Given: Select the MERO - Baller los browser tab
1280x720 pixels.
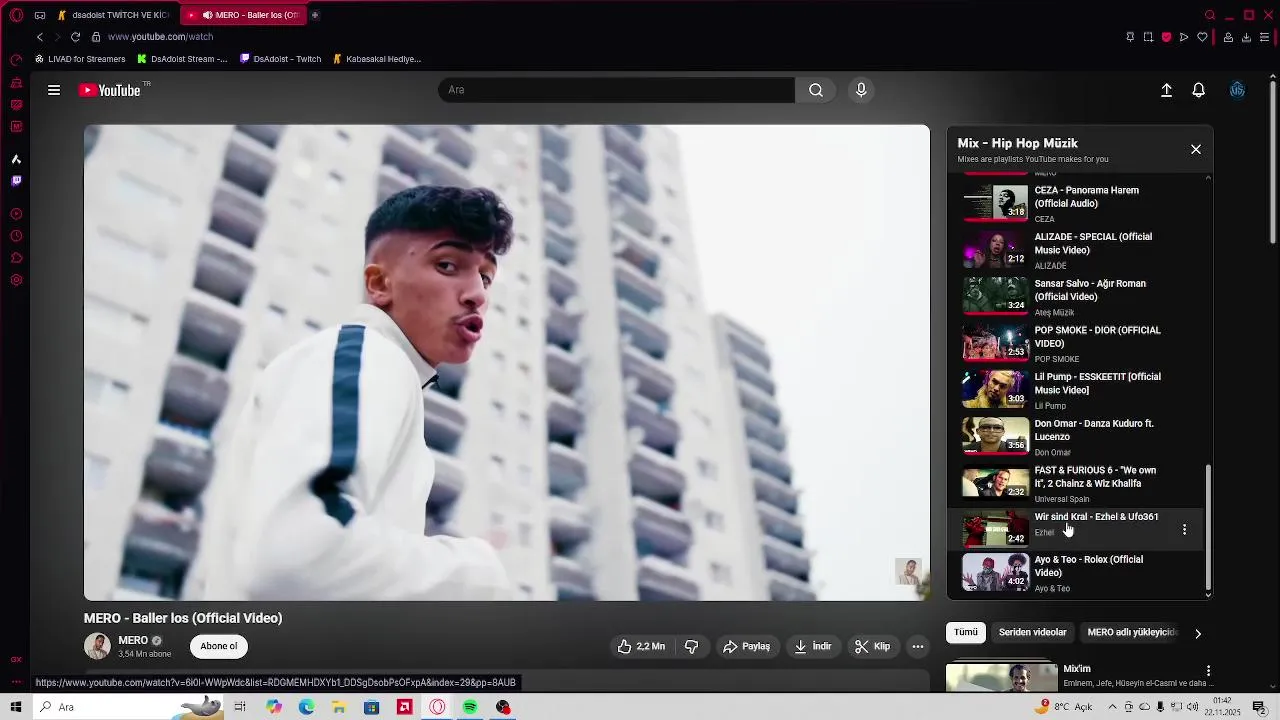Looking at the screenshot, I should 243,15.
